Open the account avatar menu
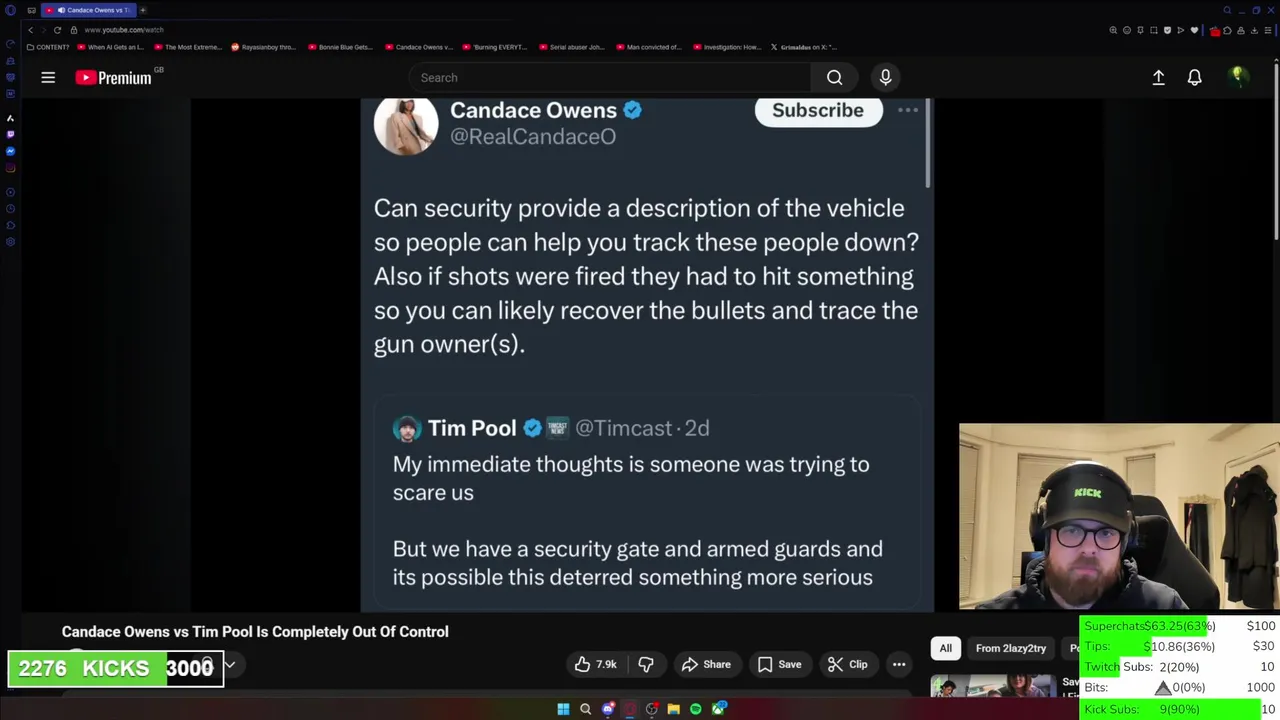1280x720 pixels. coord(1237,77)
